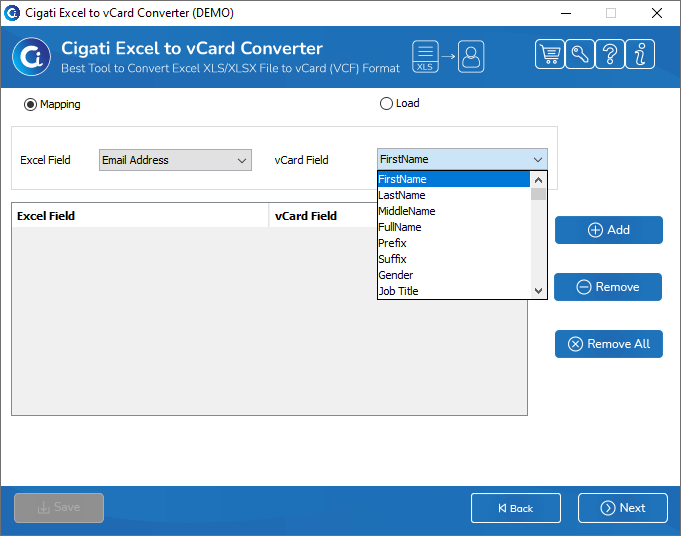Proceed with the Next button
The height and width of the screenshot is (536, 681).
point(622,508)
